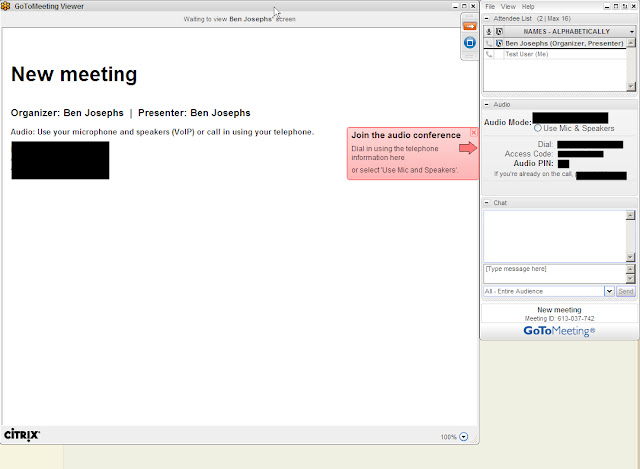The width and height of the screenshot is (640, 469).
Task: Click the Audio PIN label
Action: [x=533, y=163]
